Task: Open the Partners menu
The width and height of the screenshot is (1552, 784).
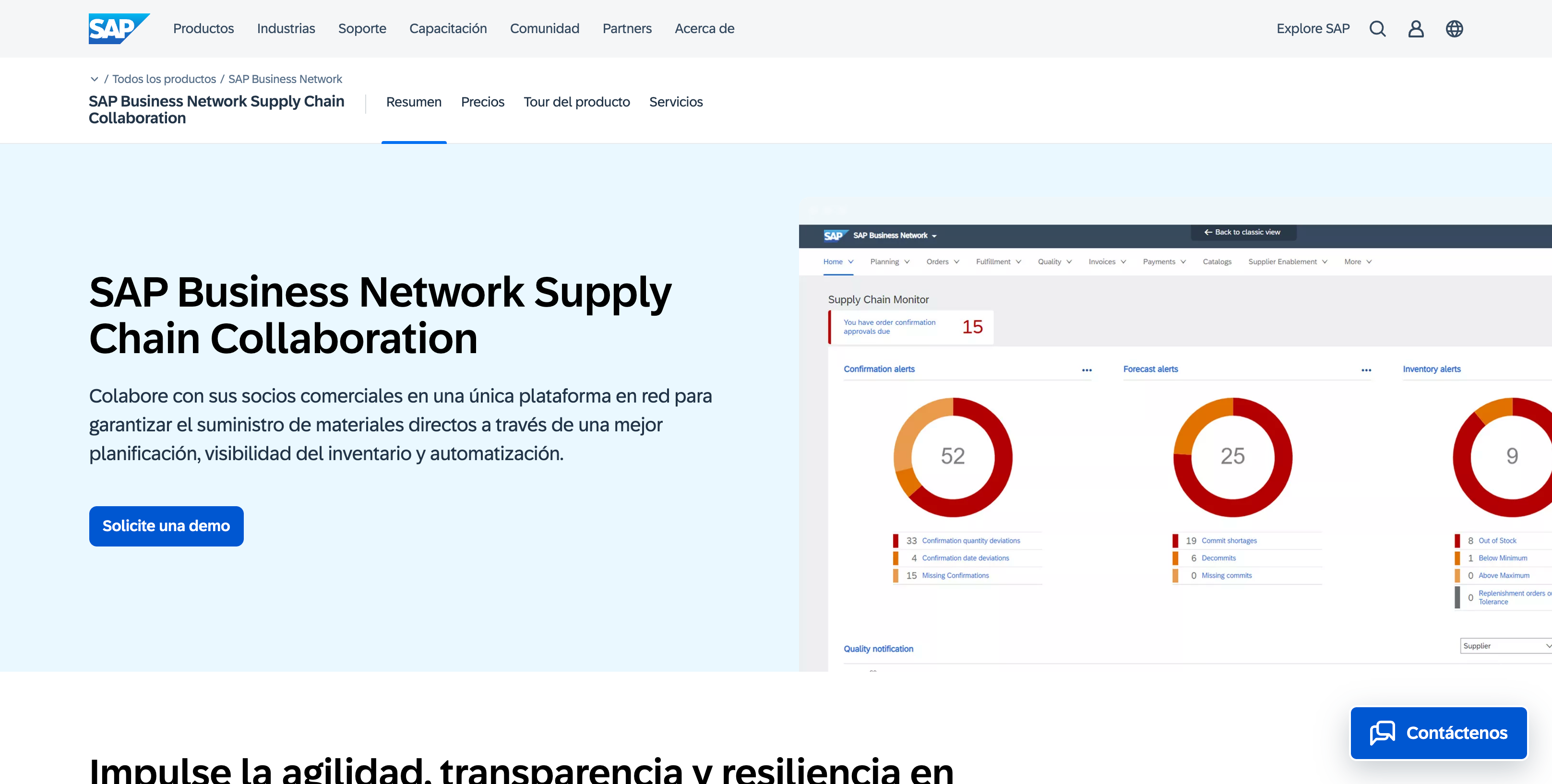Action: tap(627, 28)
